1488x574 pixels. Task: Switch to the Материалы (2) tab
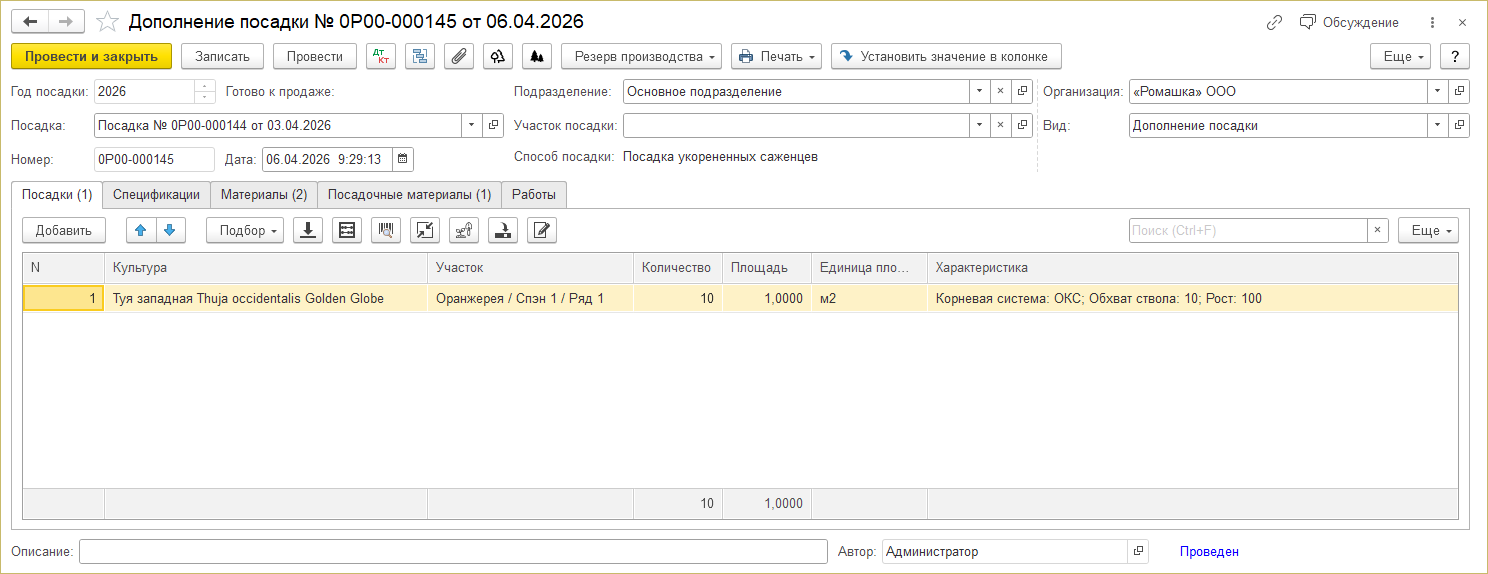[x=264, y=194]
